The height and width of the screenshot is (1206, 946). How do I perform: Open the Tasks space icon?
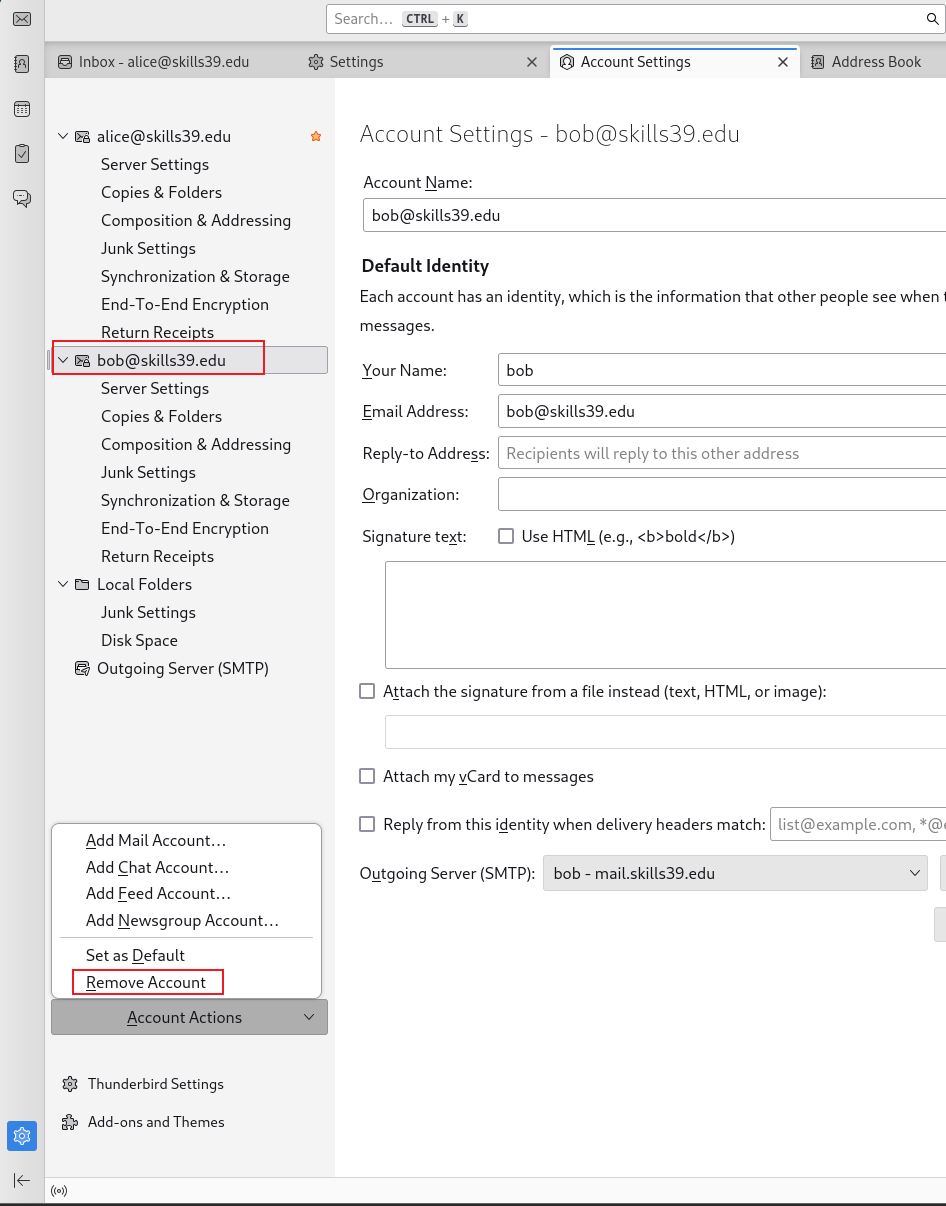(21, 154)
